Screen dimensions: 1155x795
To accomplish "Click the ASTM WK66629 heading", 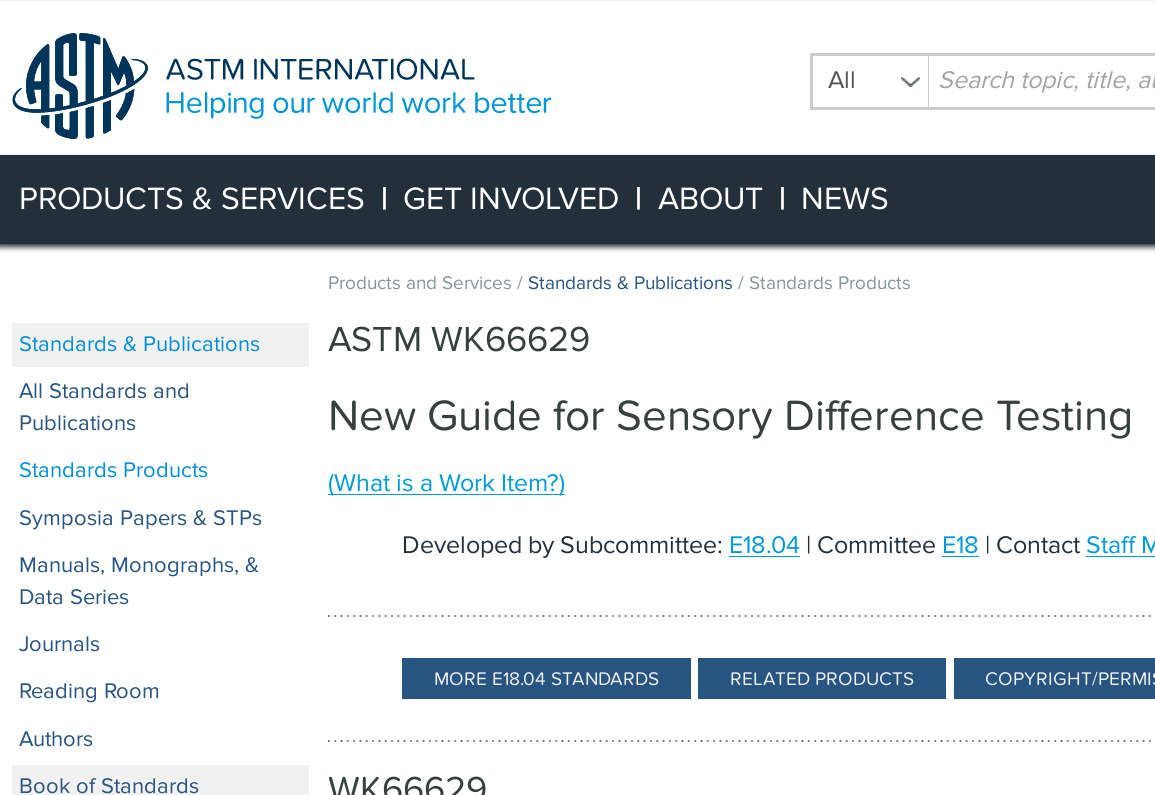I will pyautogui.click(x=459, y=340).
